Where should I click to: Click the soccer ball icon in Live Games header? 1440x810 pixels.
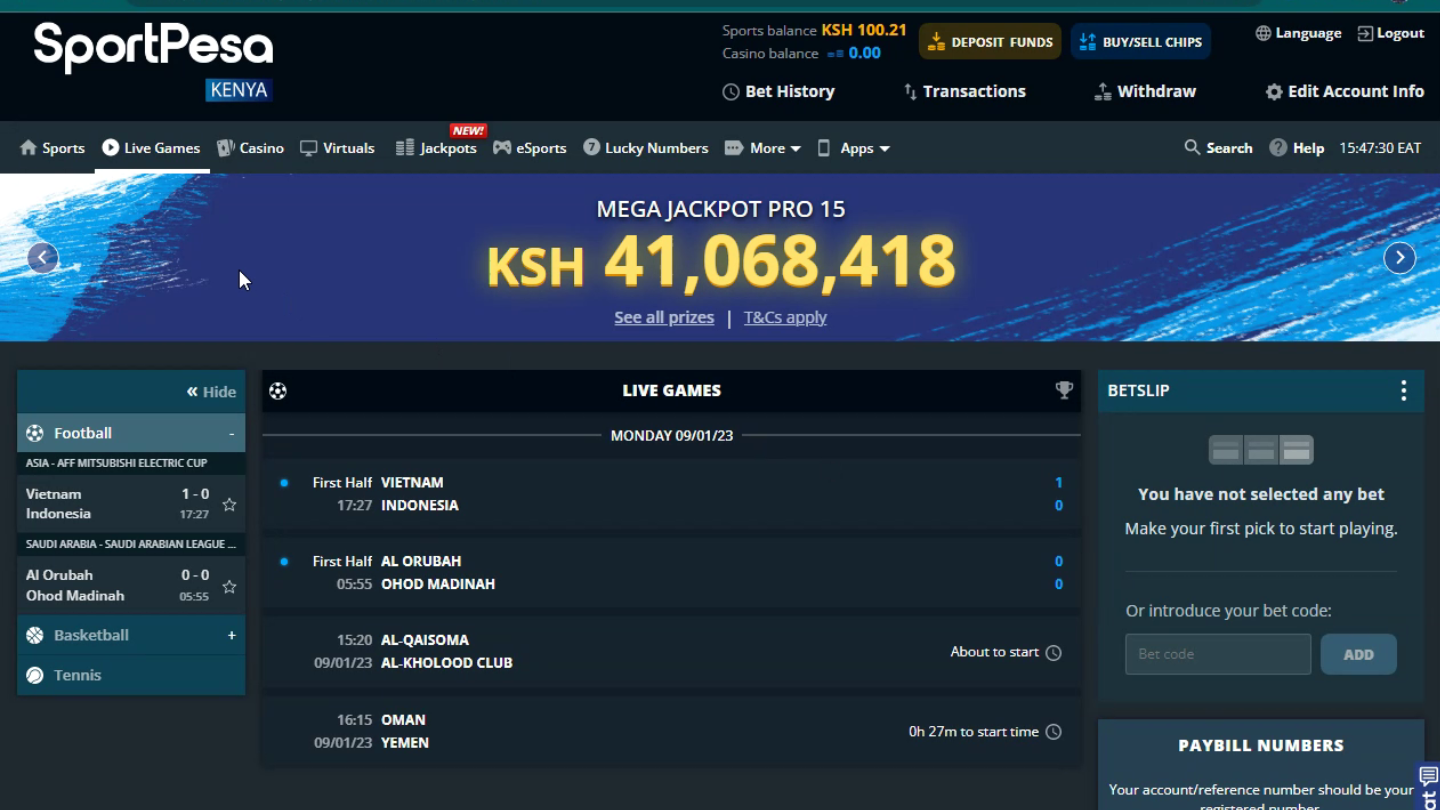pos(278,391)
